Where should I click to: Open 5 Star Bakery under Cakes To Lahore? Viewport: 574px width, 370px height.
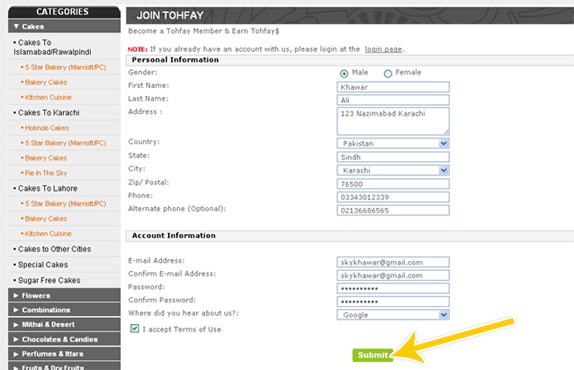click(65, 204)
